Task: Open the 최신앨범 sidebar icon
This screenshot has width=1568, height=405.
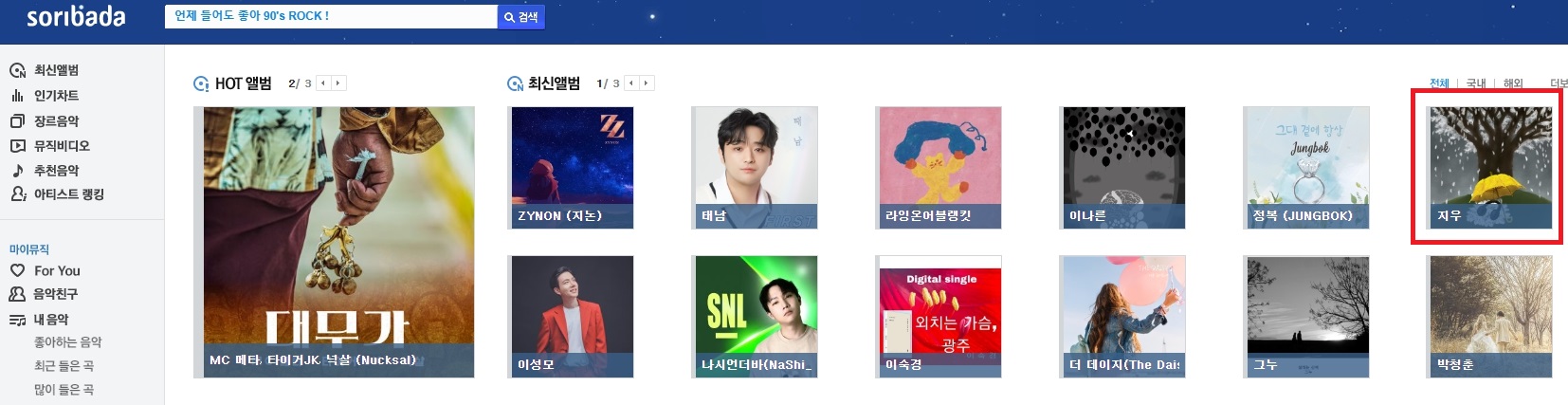Action: pos(17,70)
